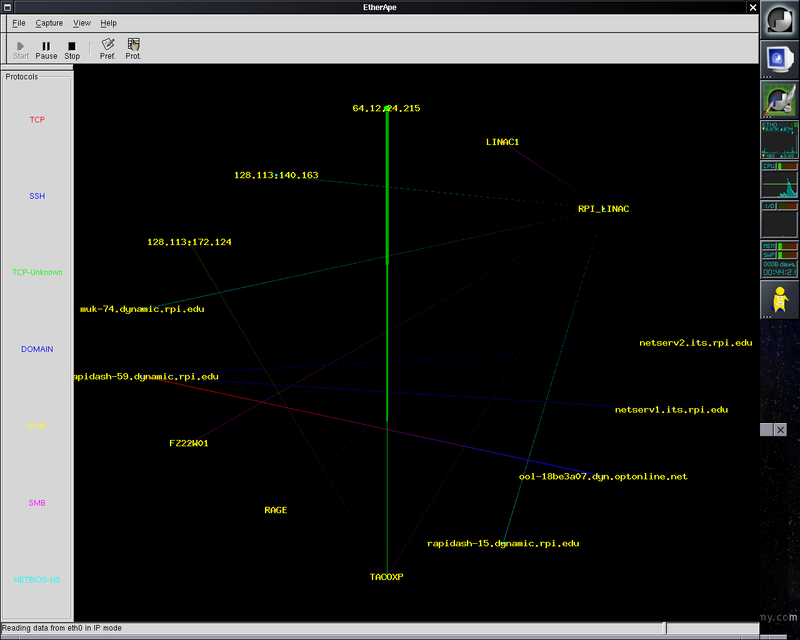Screen dimensions: 800x640
Task: Open Preferences with the Pref. icon
Action: pos(107,48)
